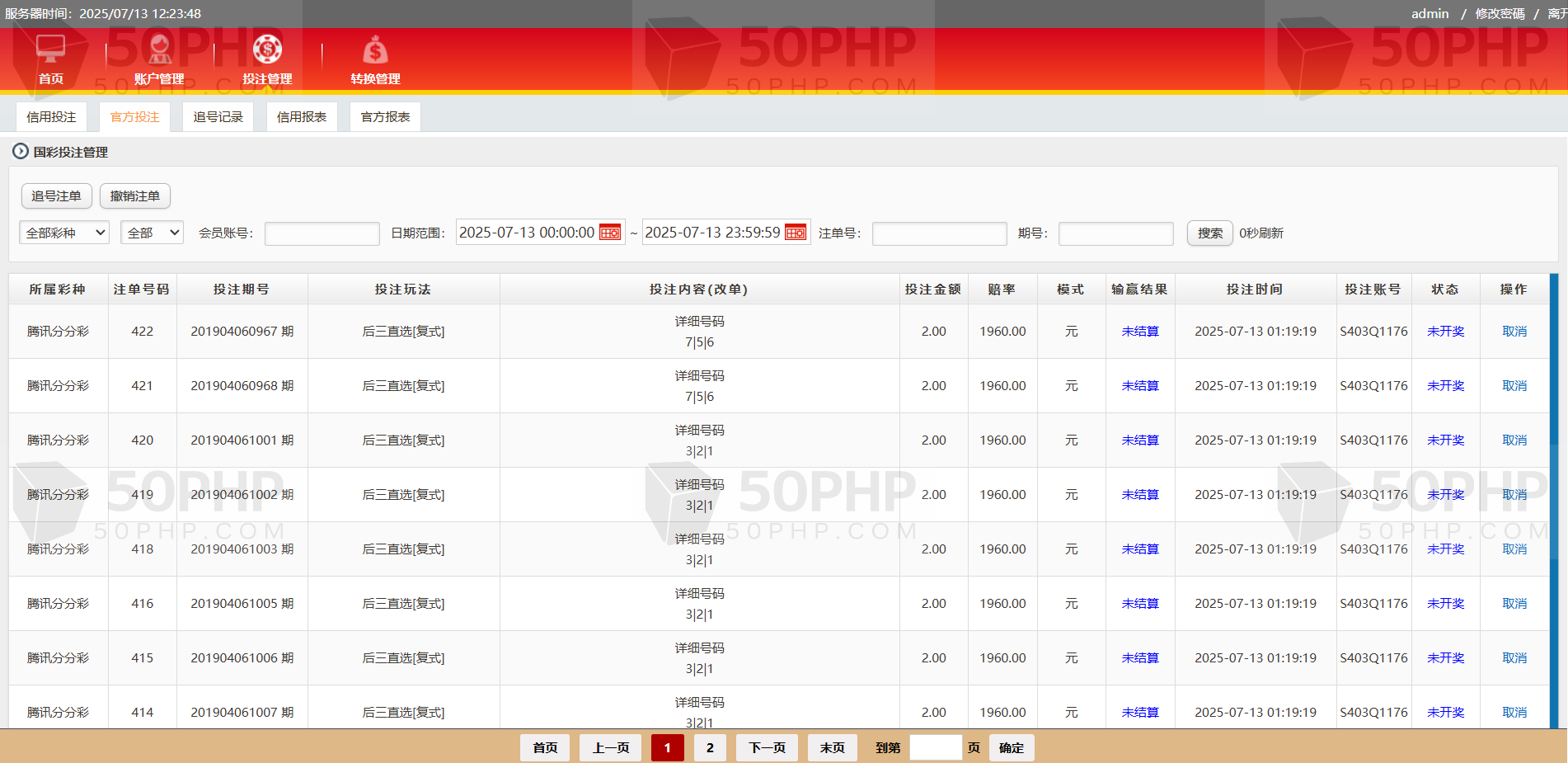The width and height of the screenshot is (1568, 763).
Task: Open 账户管理 account management icon
Action: 159,49
